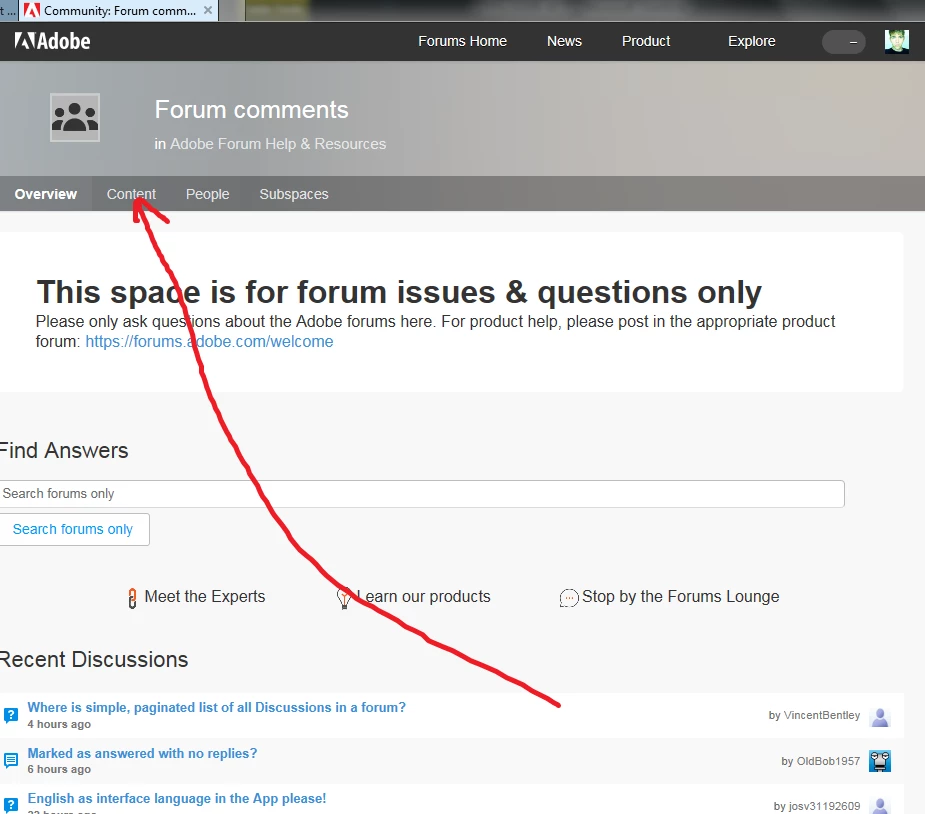Image resolution: width=925 pixels, height=814 pixels.
Task: Click the Adobe logo in header
Action: 53,41
